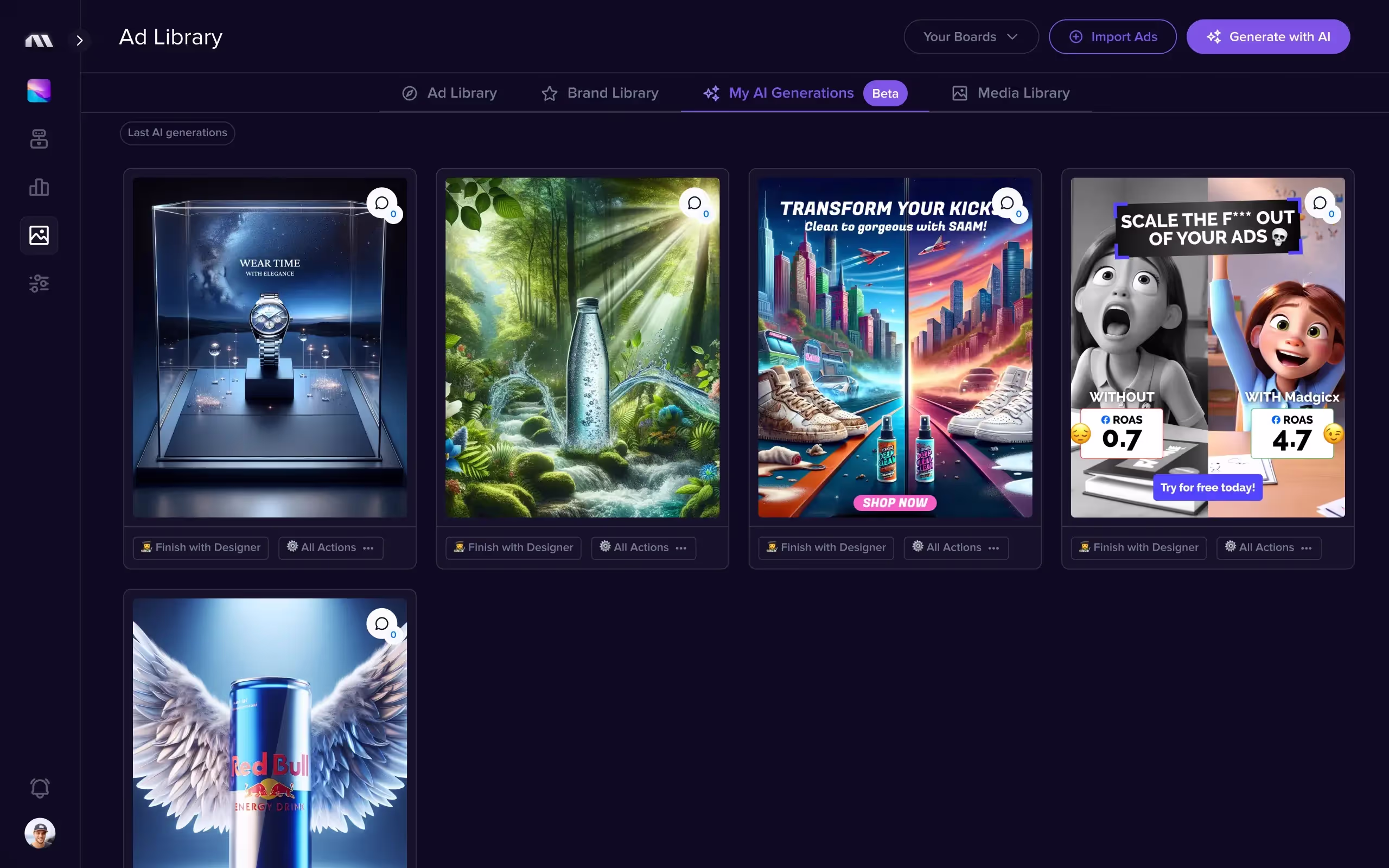
Task: Open comments on the Red Bull ad
Action: click(383, 624)
